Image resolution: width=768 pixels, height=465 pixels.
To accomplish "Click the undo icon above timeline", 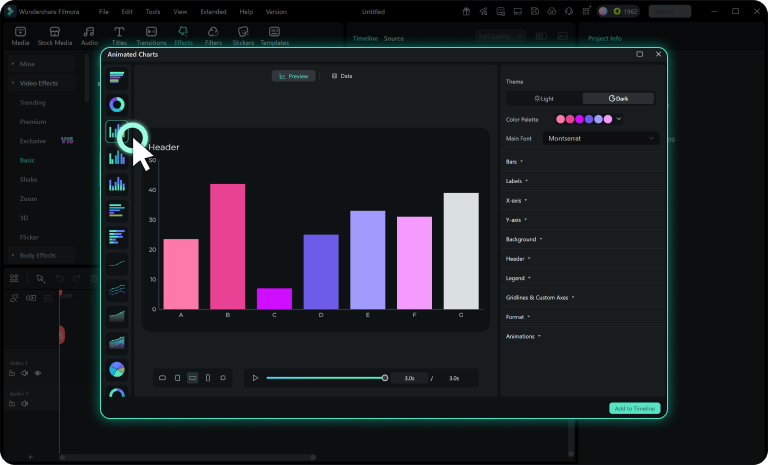I will [59, 278].
